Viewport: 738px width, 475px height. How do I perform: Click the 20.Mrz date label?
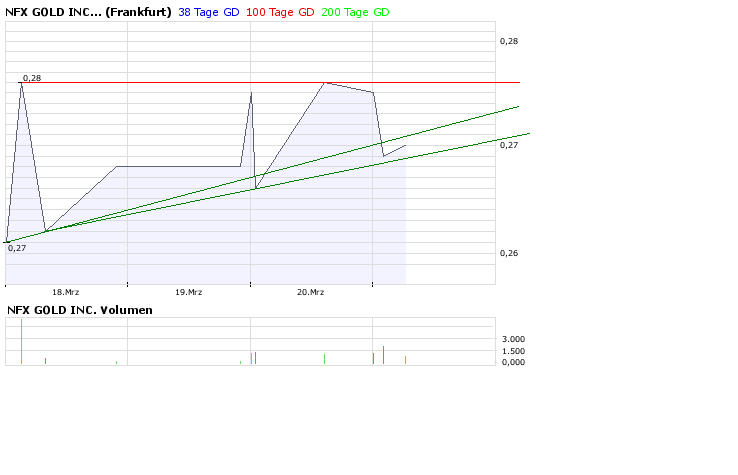click(x=311, y=292)
